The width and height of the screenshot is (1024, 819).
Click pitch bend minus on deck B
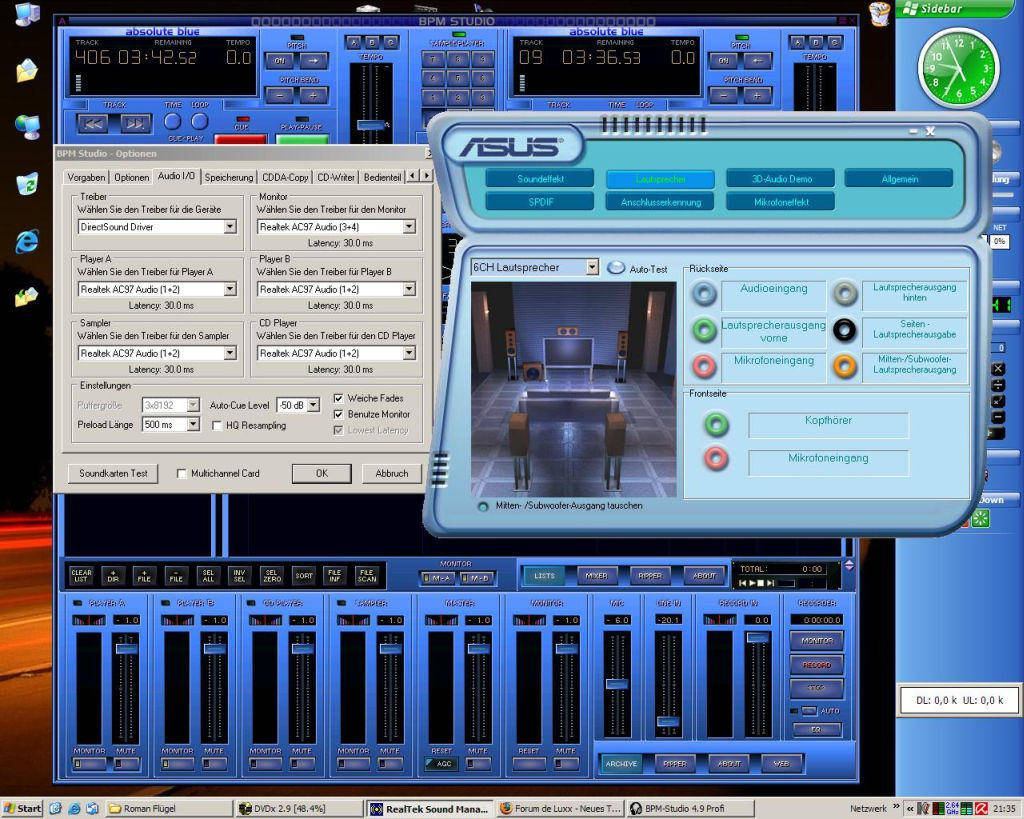click(723, 95)
